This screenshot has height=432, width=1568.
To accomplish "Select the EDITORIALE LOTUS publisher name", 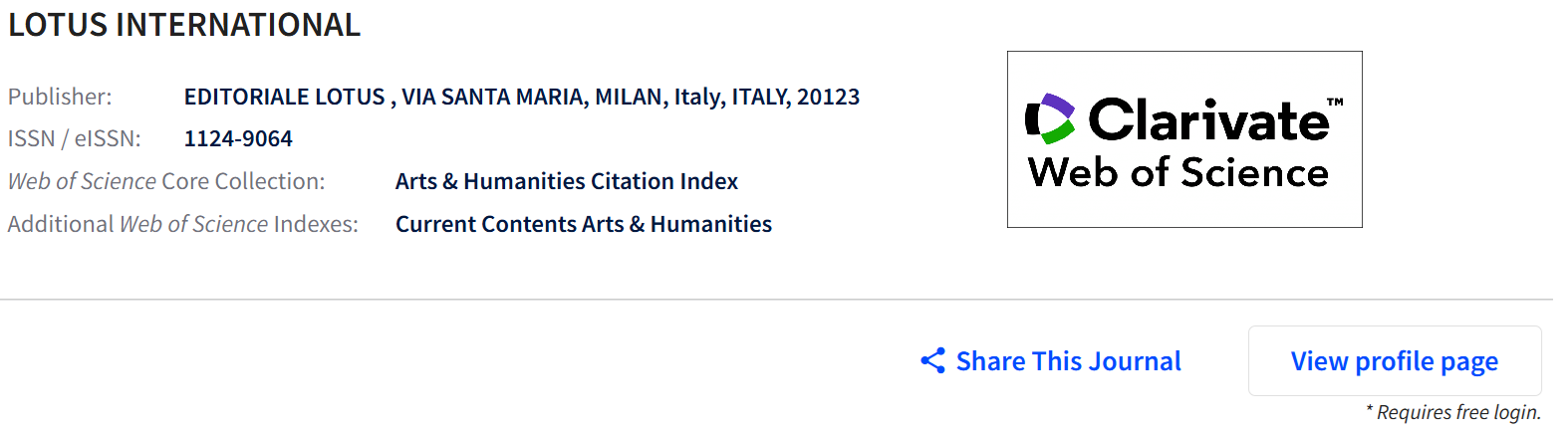I will click(284, 97).
